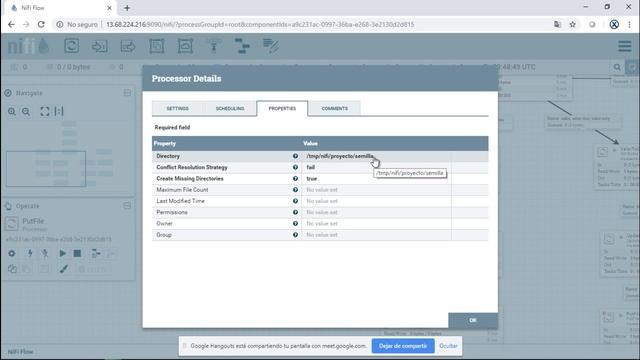The height and width of the screenshot is (360, 640).
Task: Add a Template from the toolbar
Action: click(242, 46)
